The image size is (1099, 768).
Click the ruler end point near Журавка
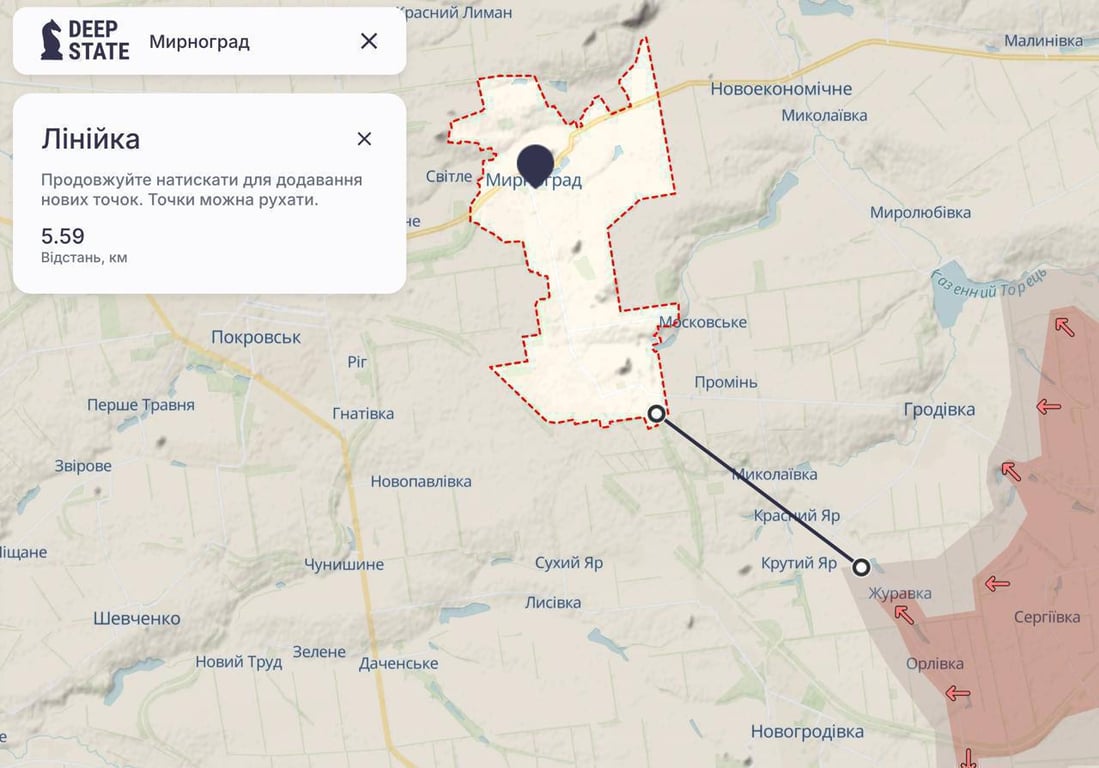tap(863, 567)
